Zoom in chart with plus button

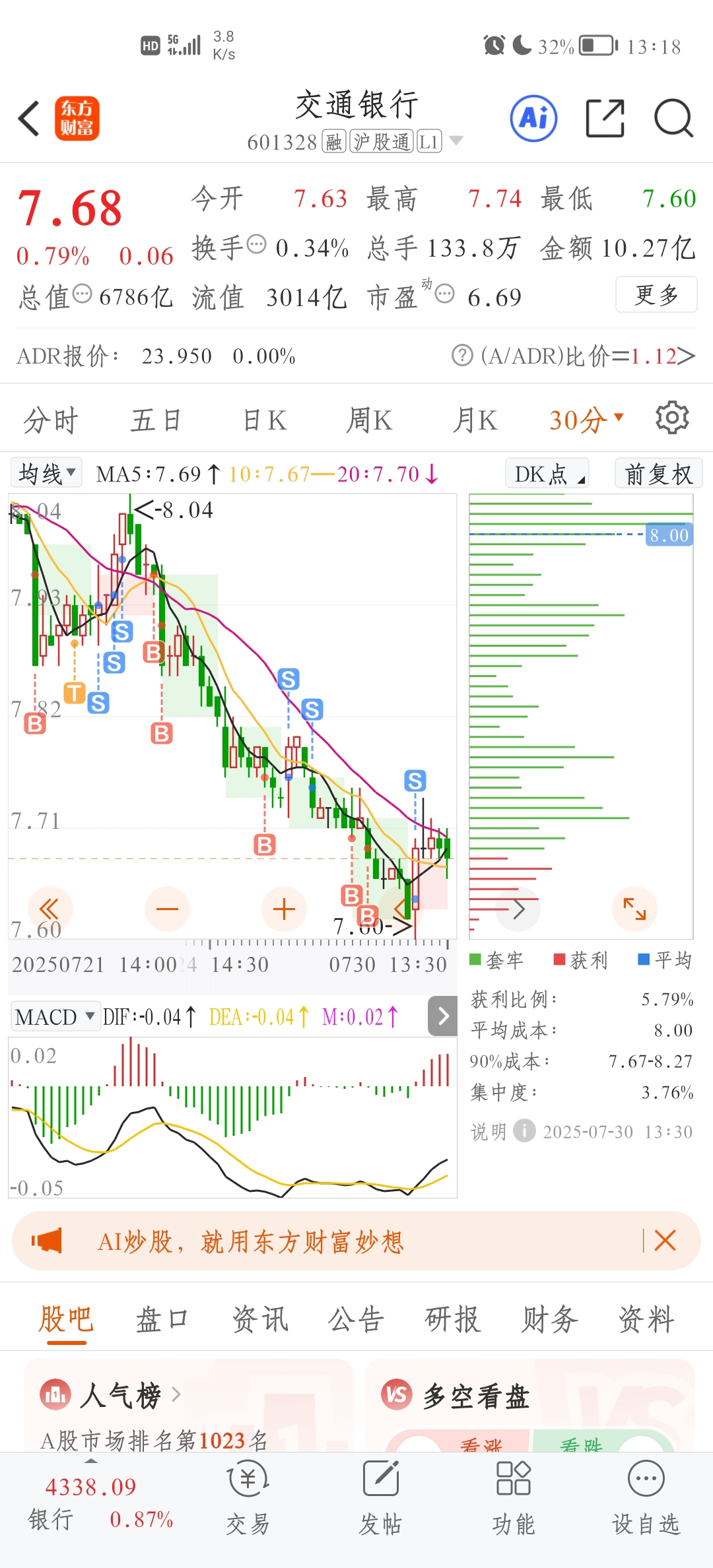tap(284, 909)
